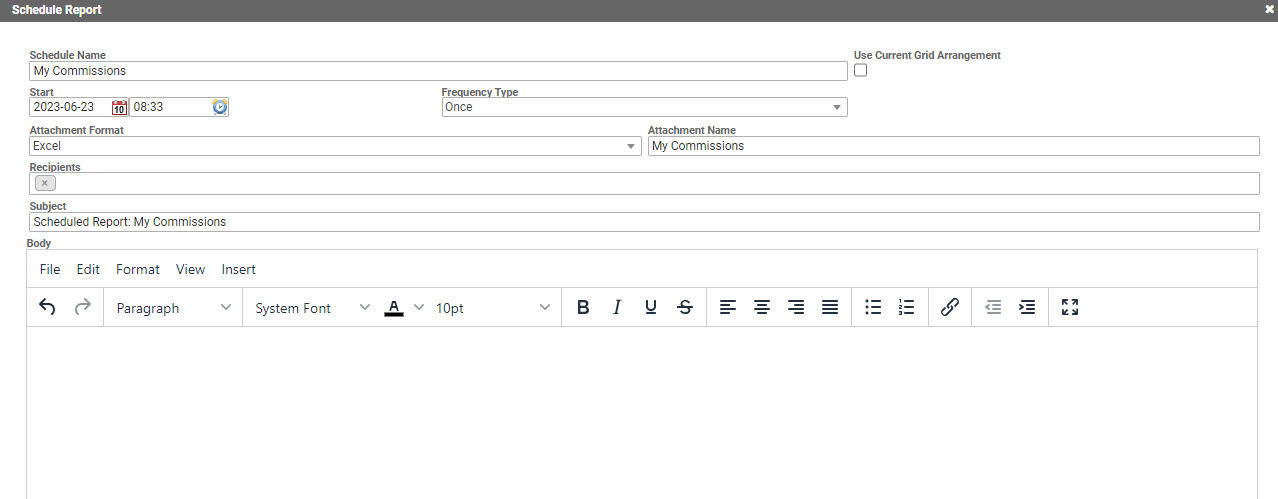Click the Undo arrow icon

point(47,308)
